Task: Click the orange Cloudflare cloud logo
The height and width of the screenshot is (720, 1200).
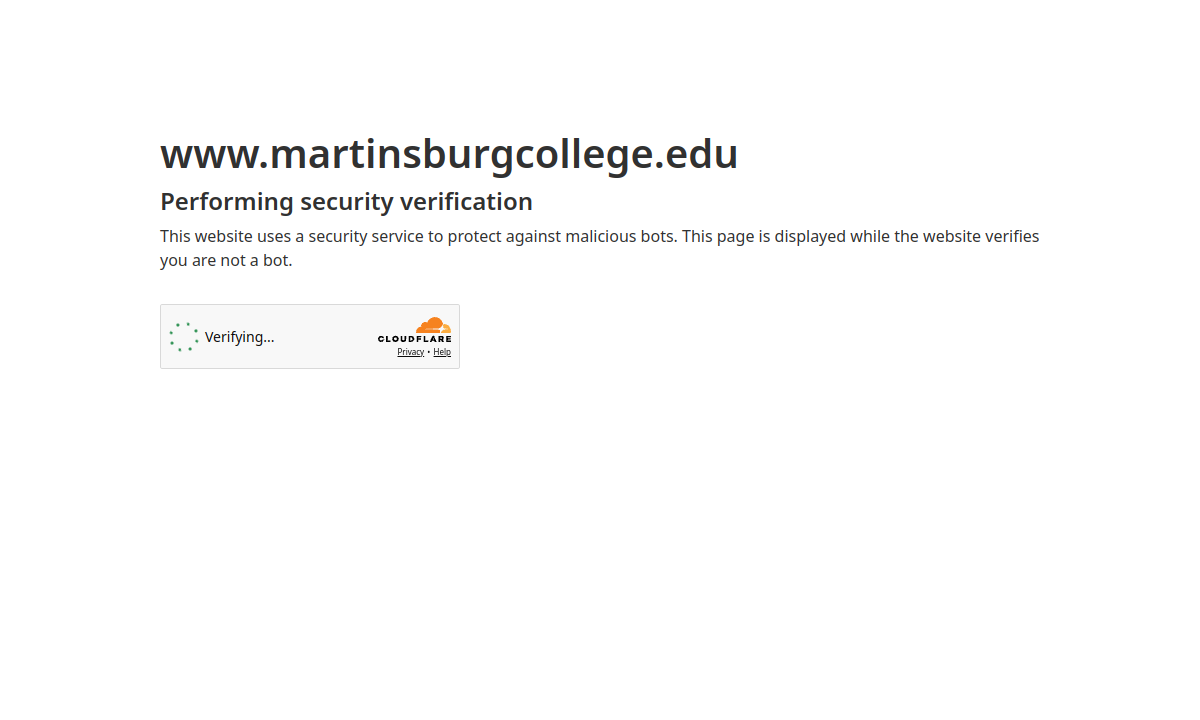Action: pyautogui.click(x=433, y=325)
